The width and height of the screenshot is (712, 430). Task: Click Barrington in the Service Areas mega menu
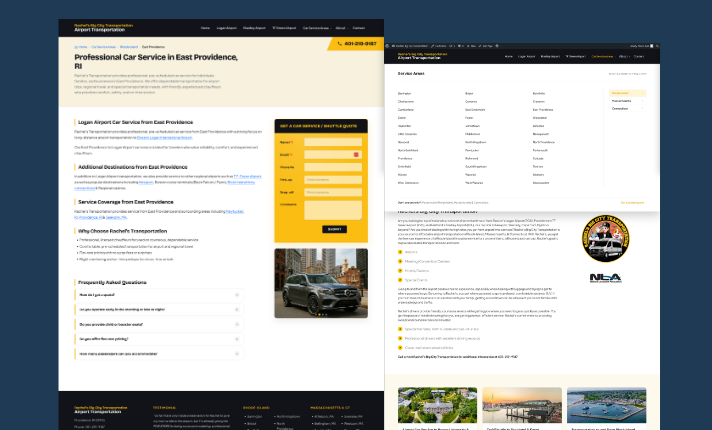pos(405,94)
